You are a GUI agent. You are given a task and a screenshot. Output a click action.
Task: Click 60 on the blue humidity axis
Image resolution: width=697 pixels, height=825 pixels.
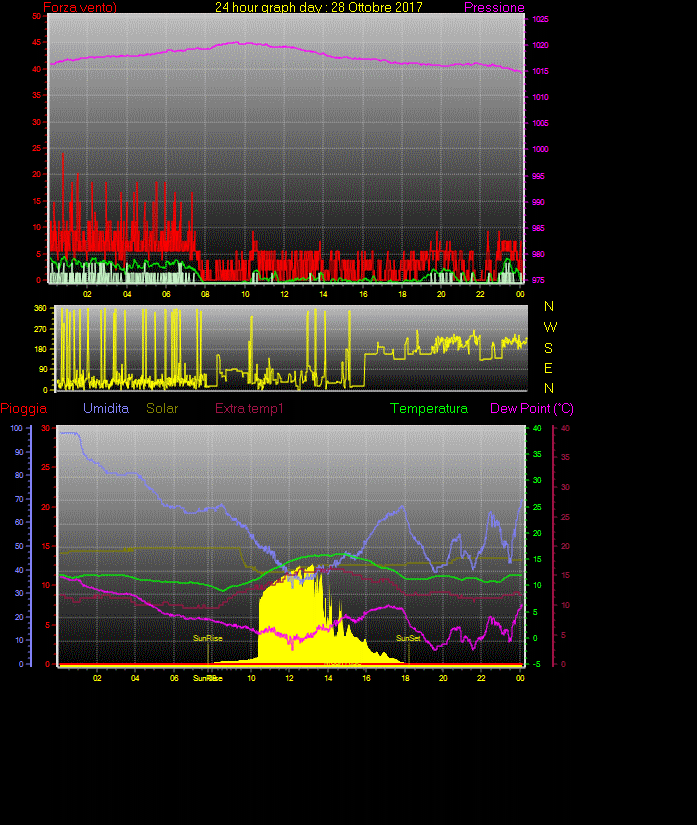click(x=19, y=522)
